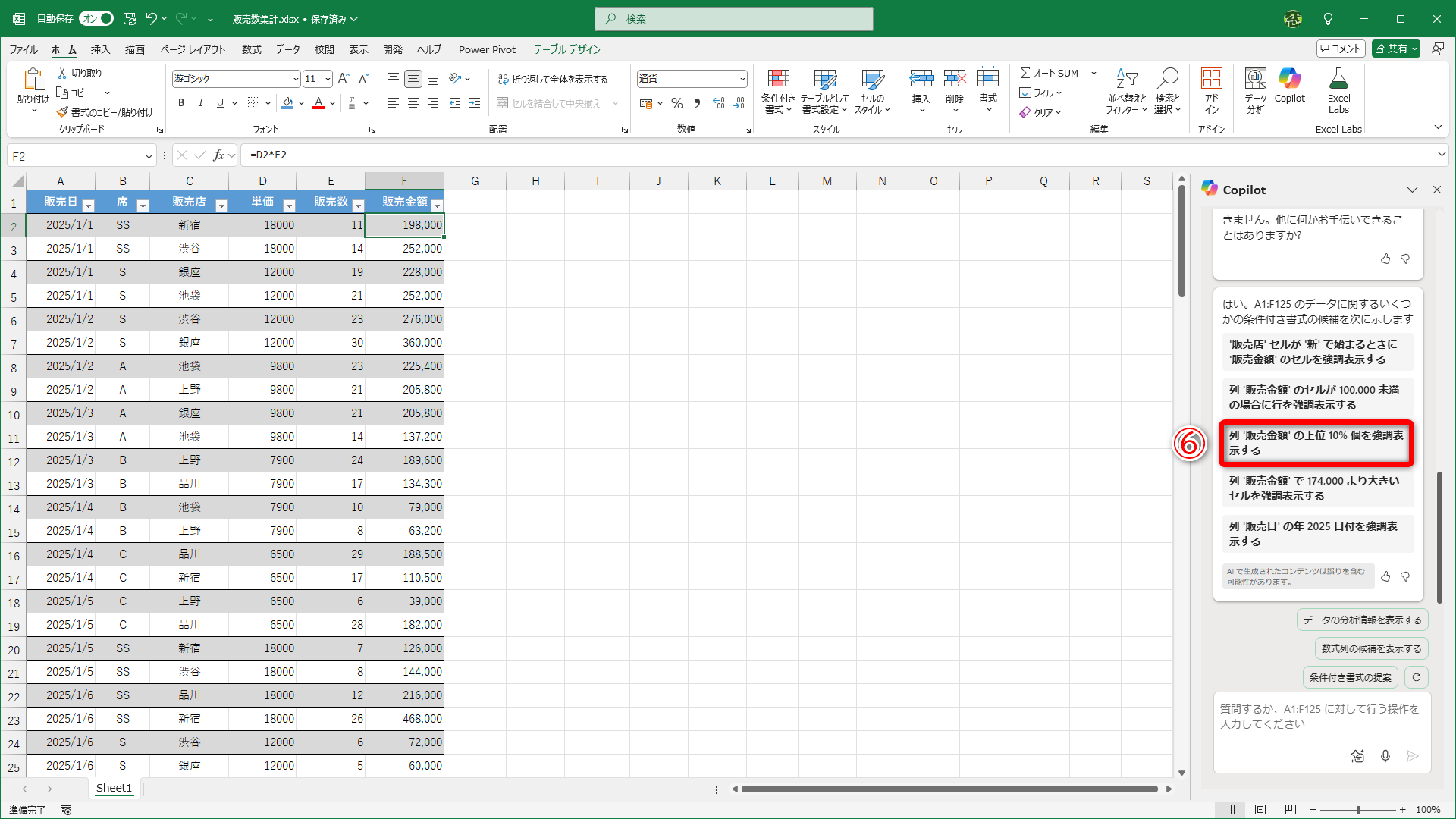Open the 販売店 column filter dropdown
Image resolution: width=1456 pixels, height=819 pixels.
click(221, 206)
